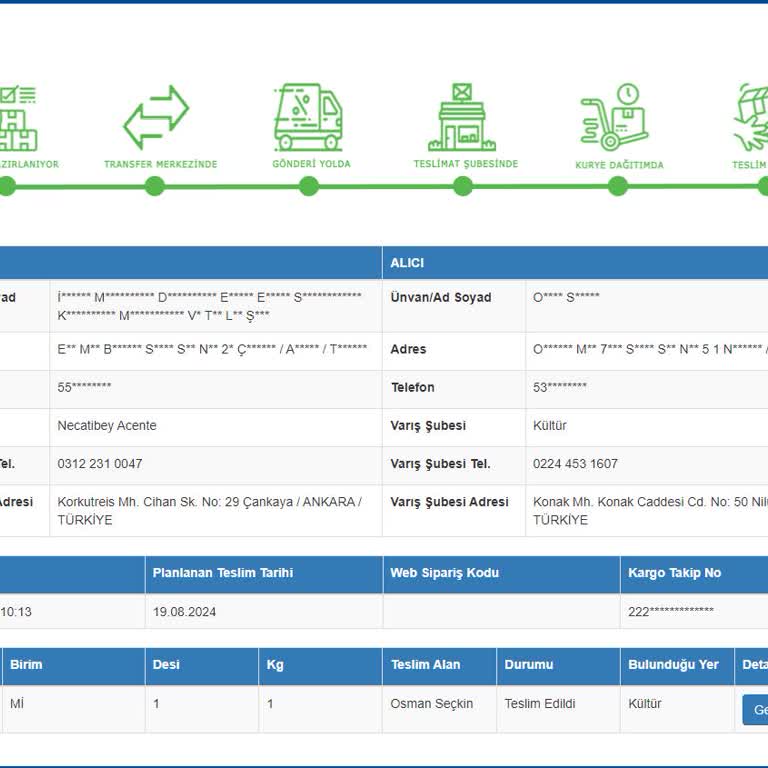Click the Korkutreis Mh. Cihan Sk. address cell
This screenshot has width=768, height=768.
tap(216, 511)
